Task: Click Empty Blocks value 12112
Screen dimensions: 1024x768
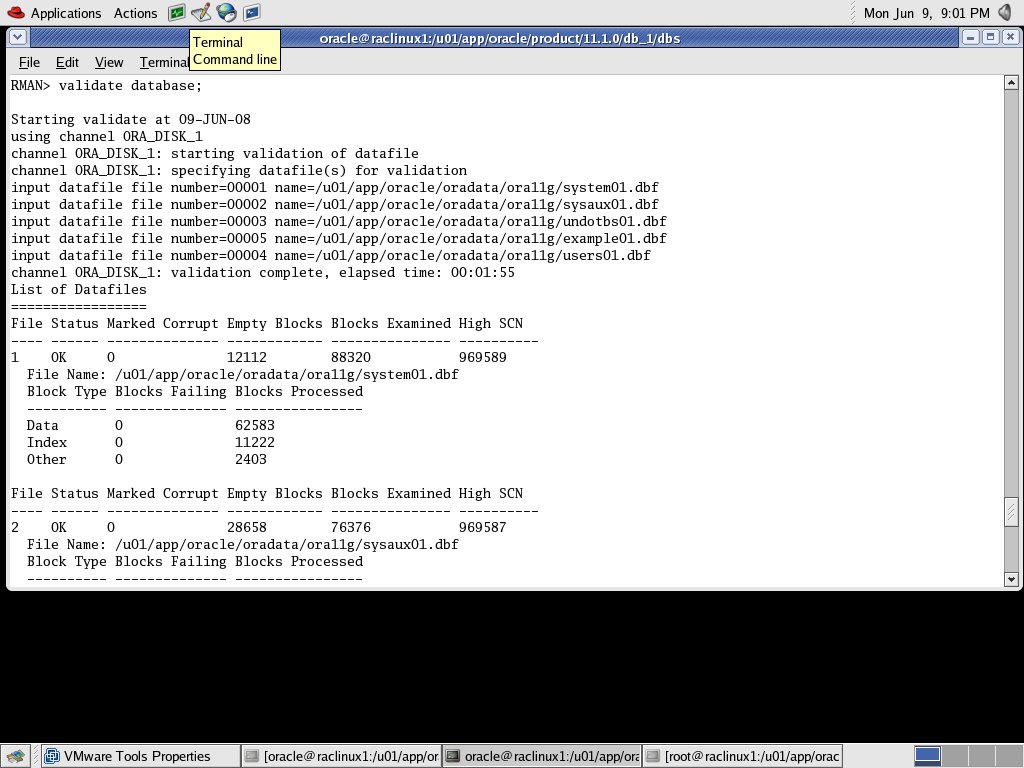Action: click(247, 357)
